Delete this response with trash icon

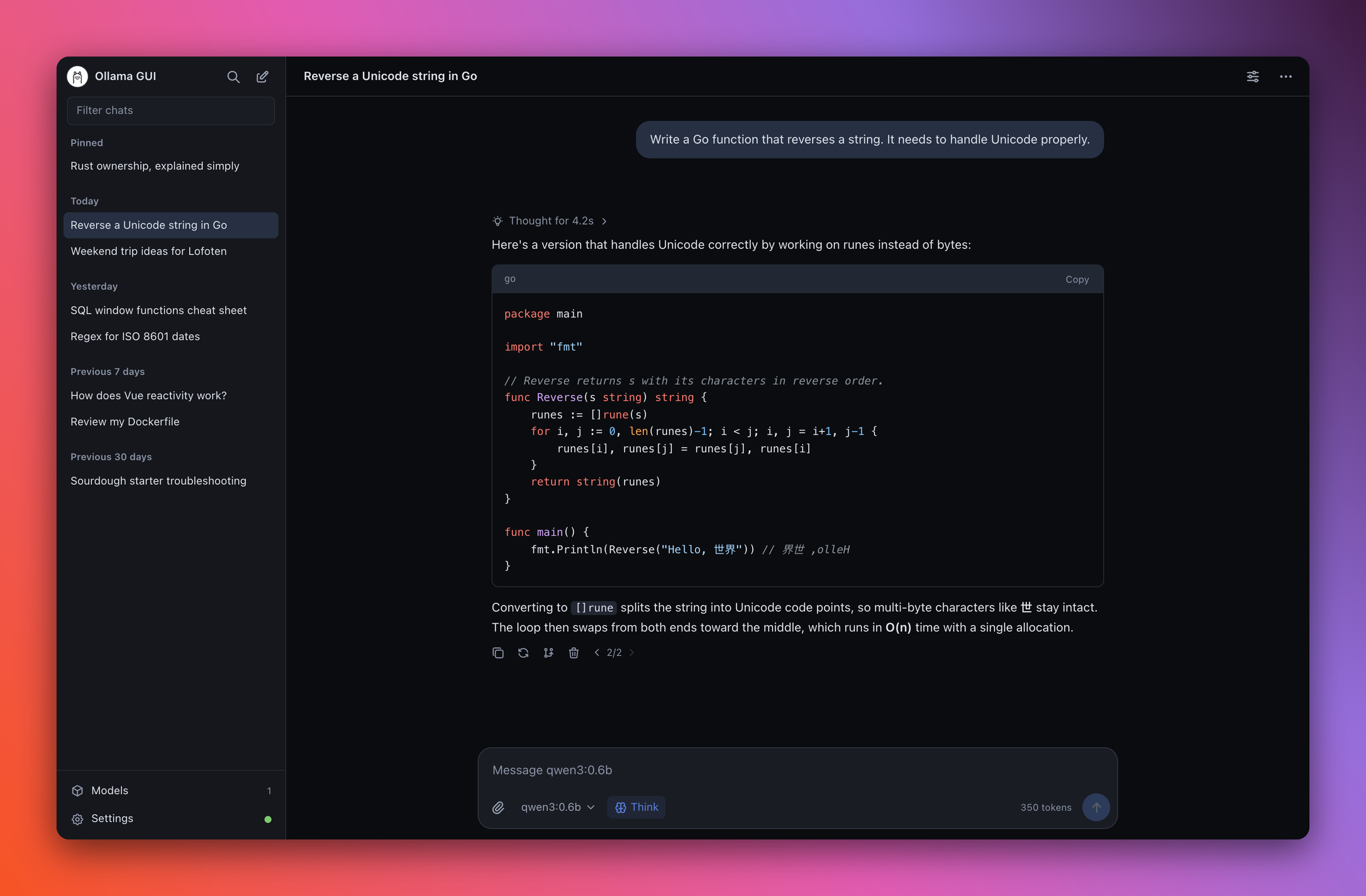tap(574, 653)
